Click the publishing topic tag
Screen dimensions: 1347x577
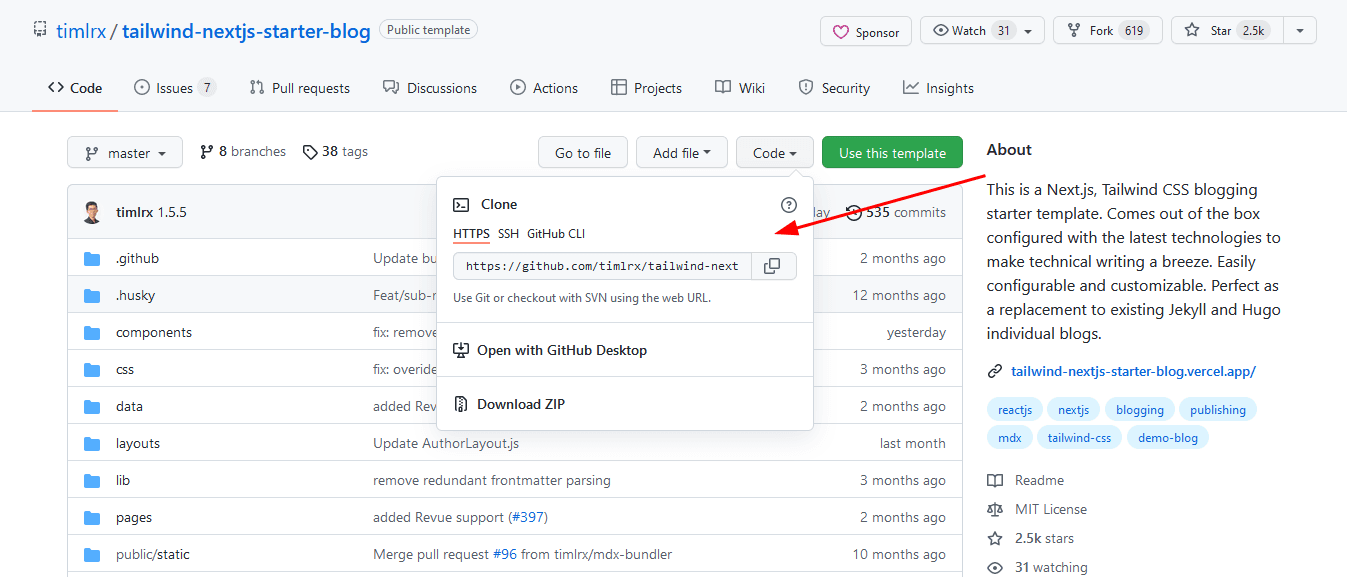click(x=1218, y=409)
